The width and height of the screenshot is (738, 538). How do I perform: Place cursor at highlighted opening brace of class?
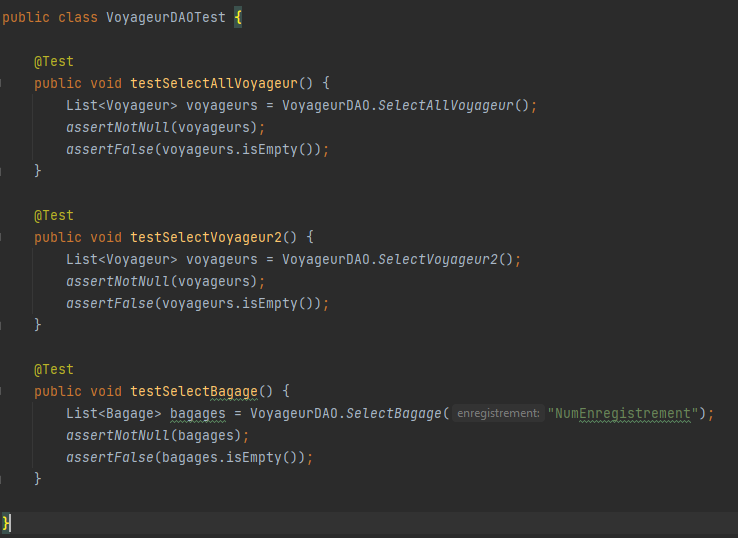[238, 18]
